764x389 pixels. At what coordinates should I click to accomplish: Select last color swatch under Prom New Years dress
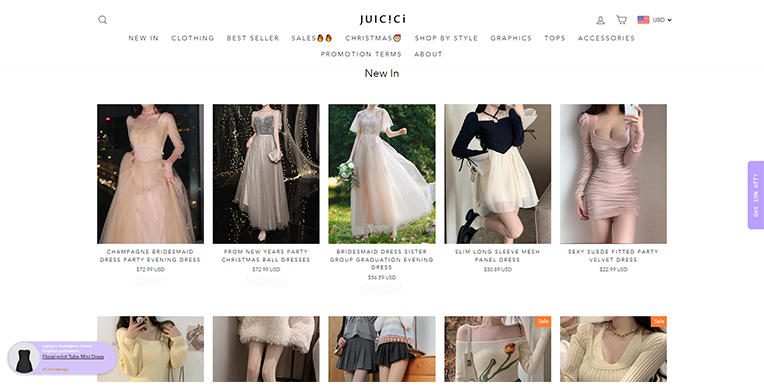pos(282,281)
